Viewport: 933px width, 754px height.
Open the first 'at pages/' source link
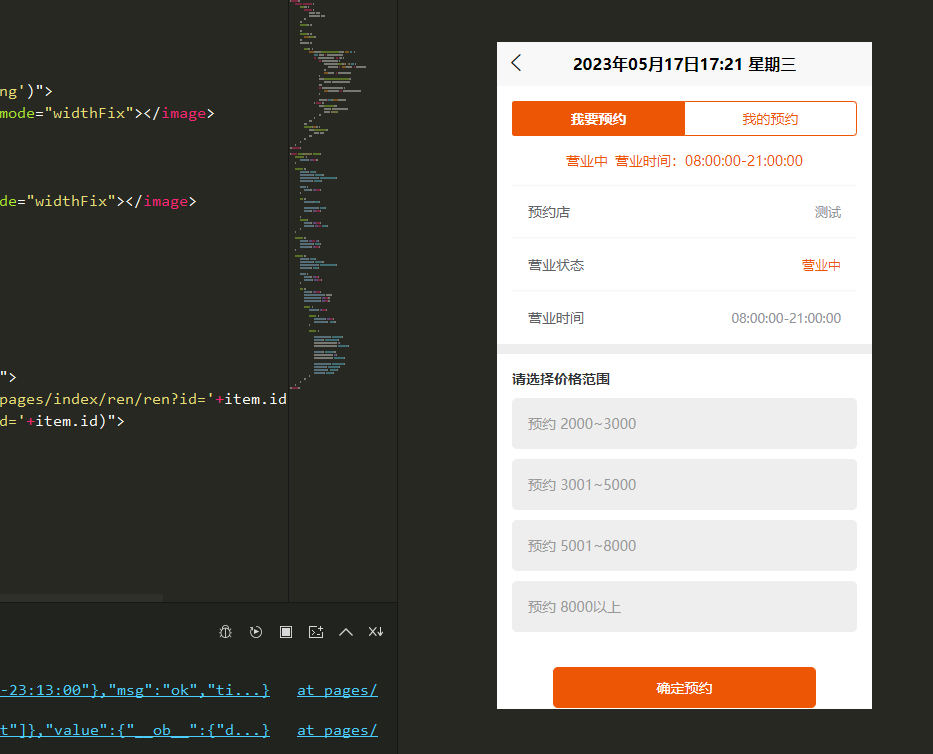pyautogui.click(x=337, y=690)
